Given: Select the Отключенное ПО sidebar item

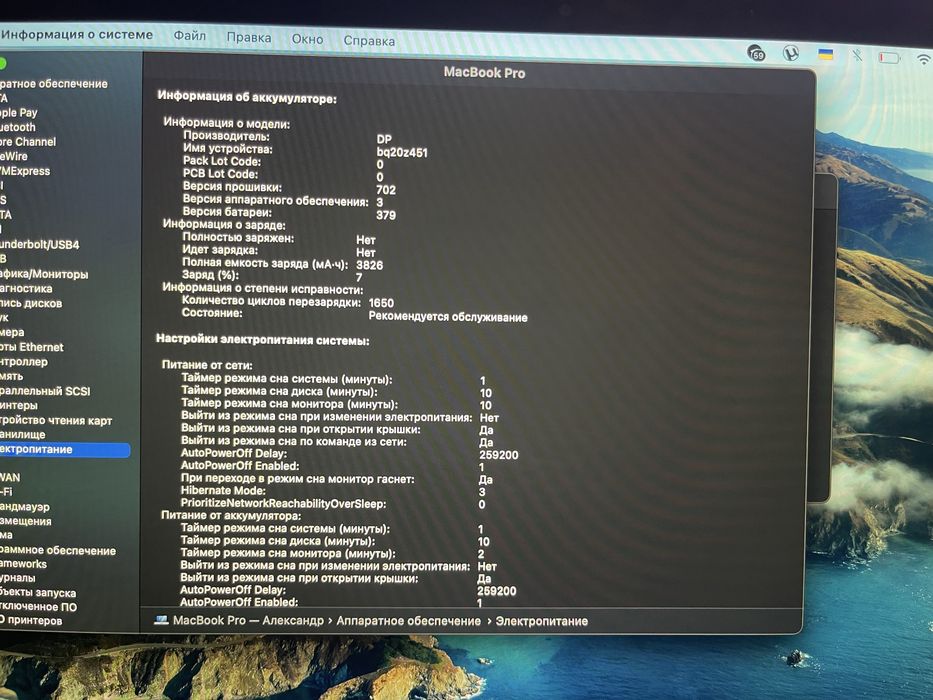Looking at the screenshot, I should coord(39,607).
